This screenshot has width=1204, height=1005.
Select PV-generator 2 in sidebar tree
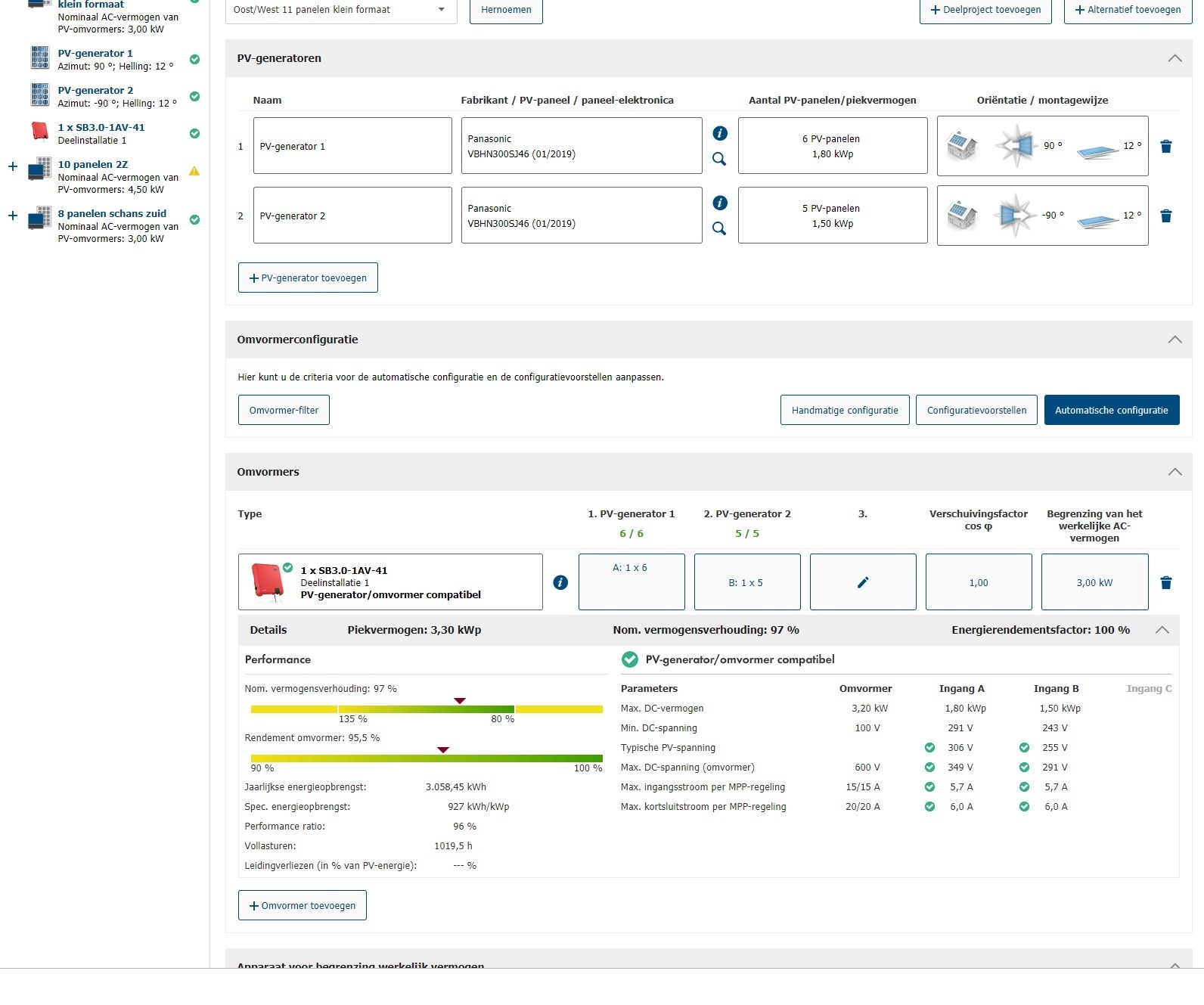pos(95,91)
